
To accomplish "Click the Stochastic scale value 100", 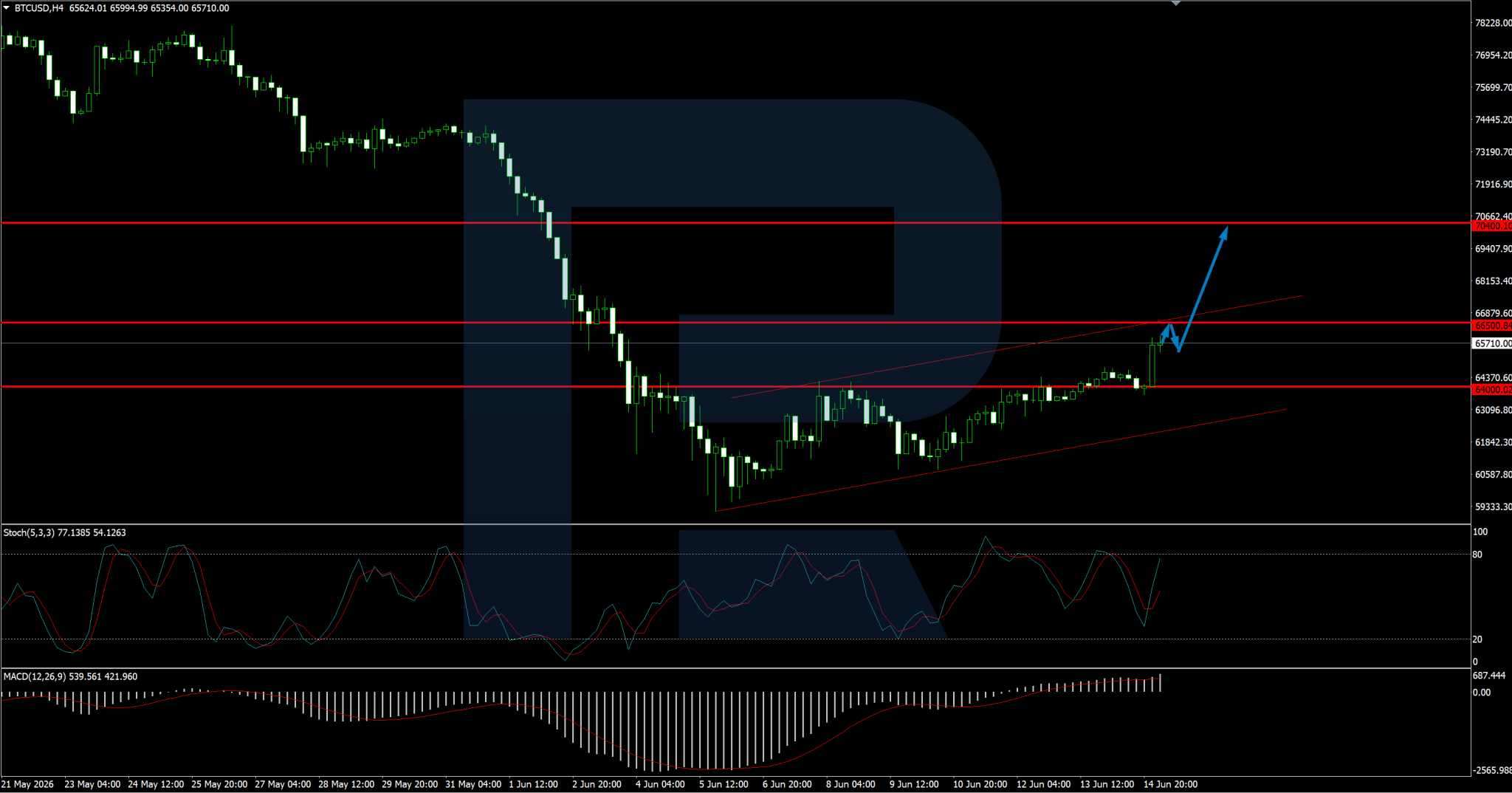I will coord(1480,532).
